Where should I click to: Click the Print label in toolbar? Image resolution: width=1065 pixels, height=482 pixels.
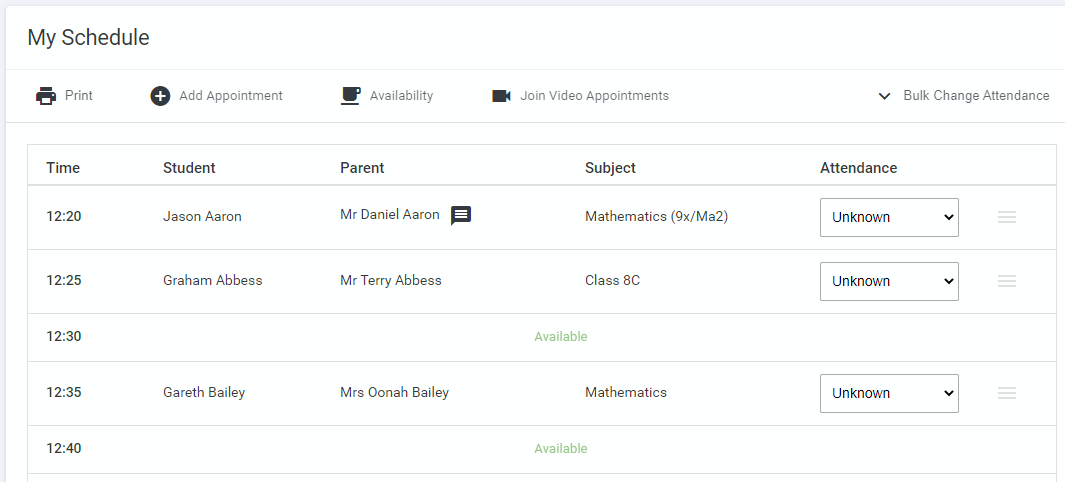(79, 96)
